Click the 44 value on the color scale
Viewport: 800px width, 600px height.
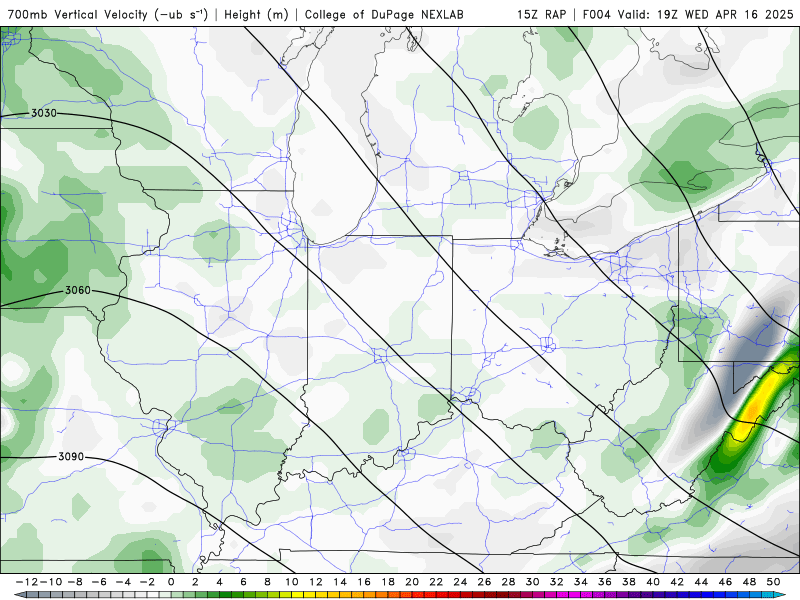pyautogui.click(x=701, y=582)
